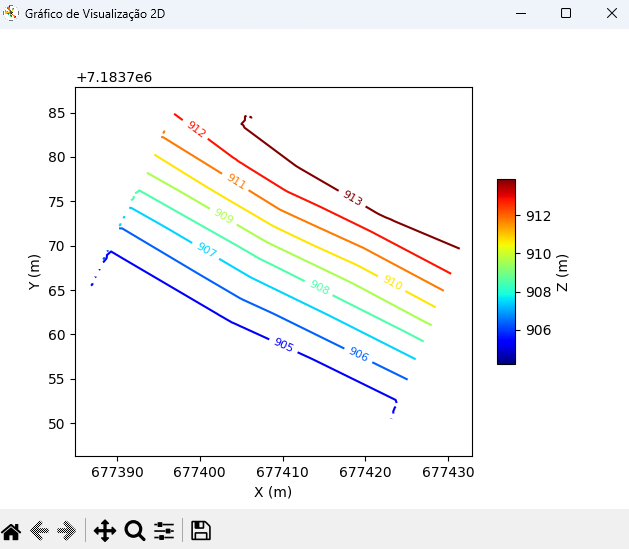The width and height of the screenshot is (629, 549).
Task: Go forward to the next view arrow
Action: (x=67, y=531)
